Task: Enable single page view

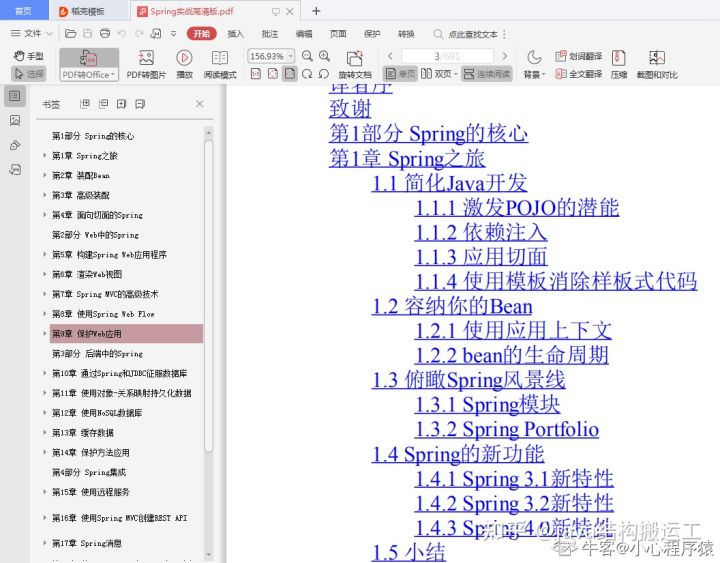Action: click(x=400, y=74)
